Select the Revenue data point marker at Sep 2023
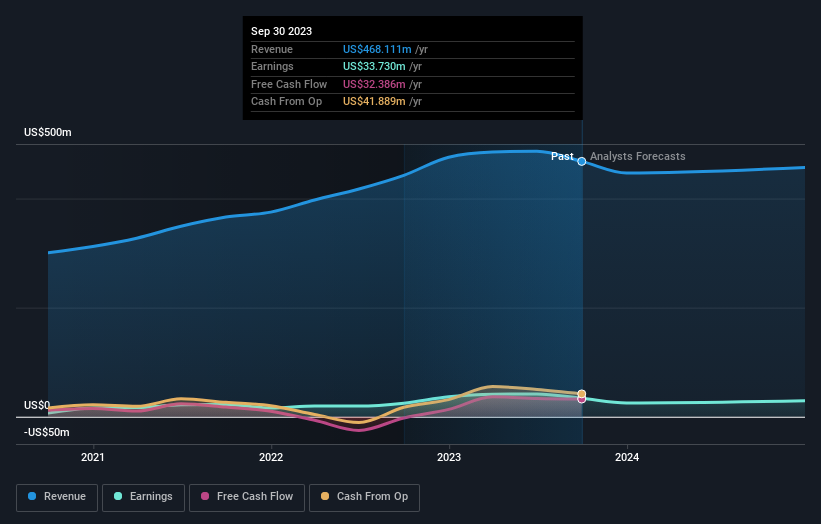 (x=582, y=161)
